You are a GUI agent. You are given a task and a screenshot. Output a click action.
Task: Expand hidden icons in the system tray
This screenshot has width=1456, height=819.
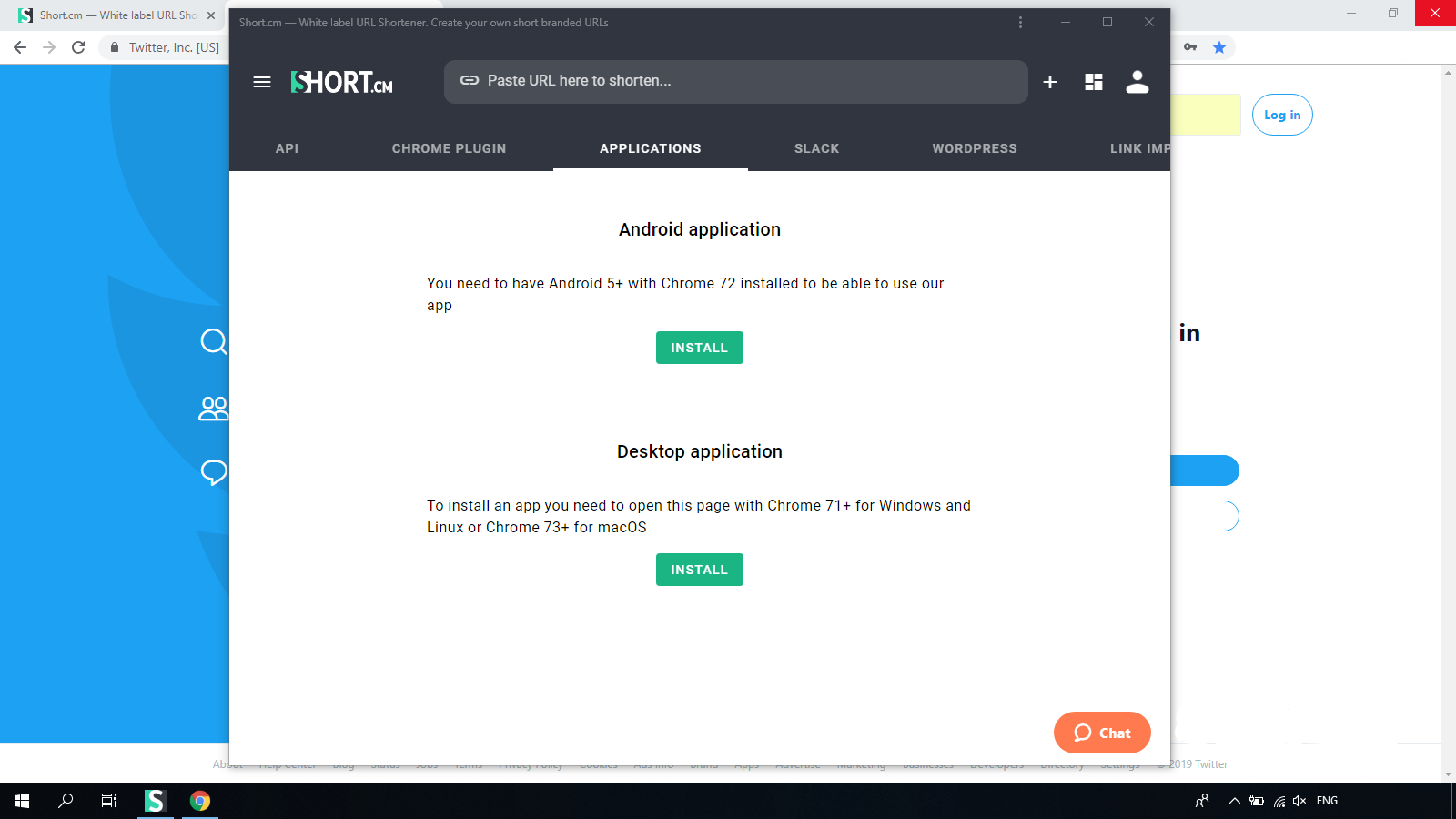[x=1234, y=801]
